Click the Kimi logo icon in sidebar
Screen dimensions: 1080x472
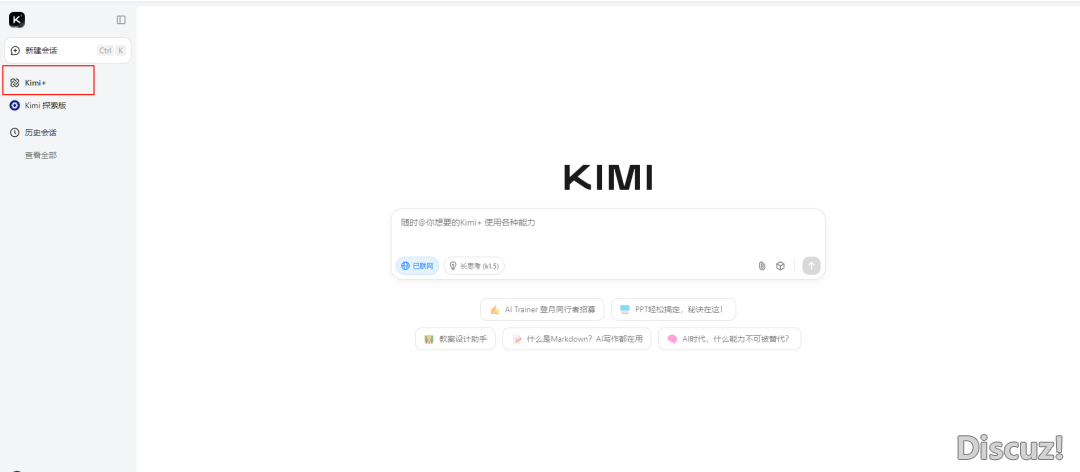coord(17,20)
